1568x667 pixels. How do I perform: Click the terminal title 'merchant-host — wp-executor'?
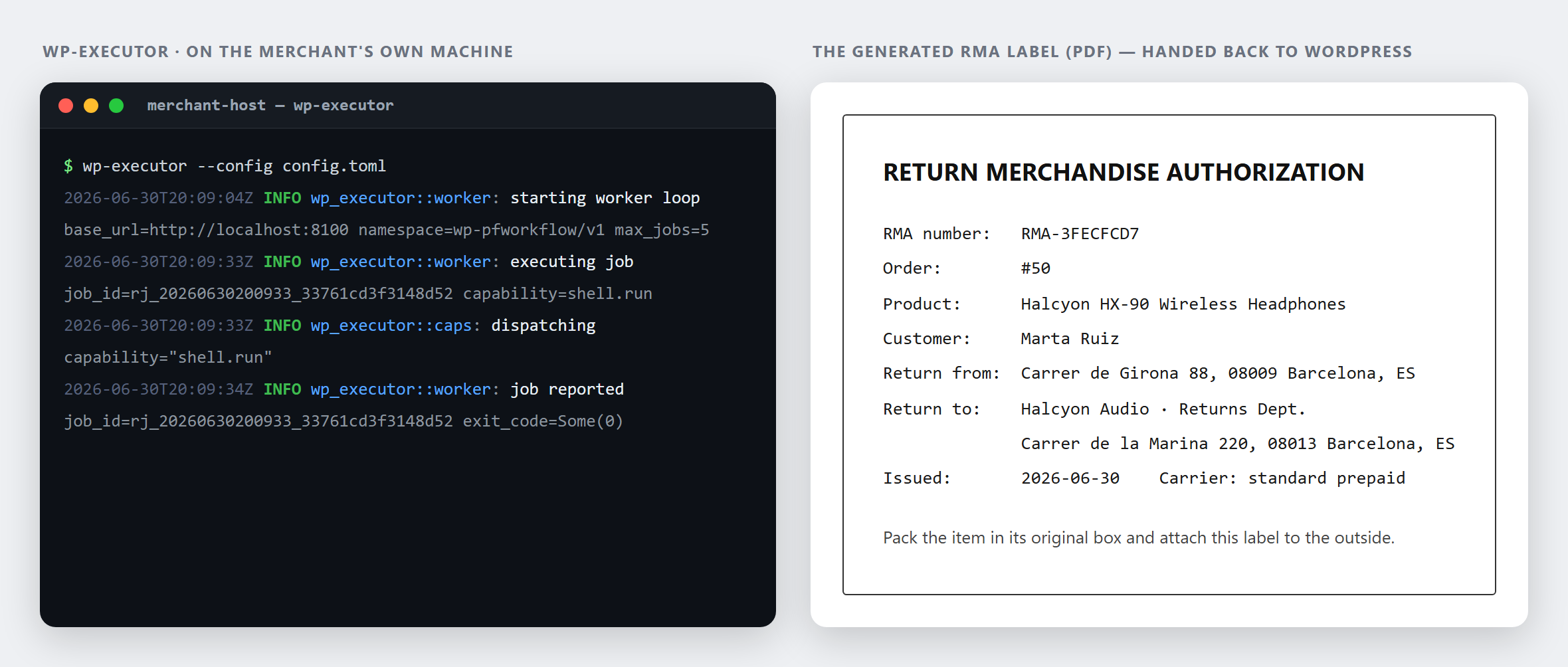(x=270, y=106)
